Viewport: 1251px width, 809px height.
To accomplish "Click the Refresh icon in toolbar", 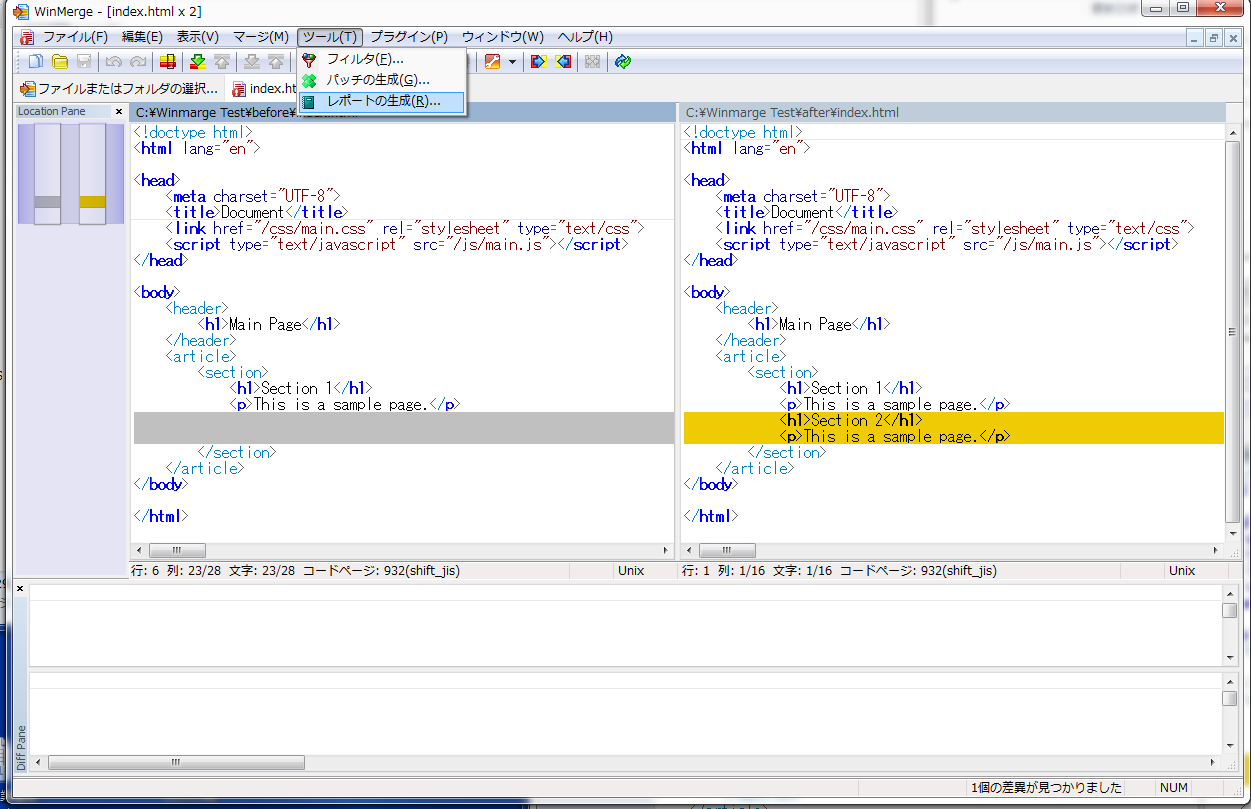I will pos(623,62).
